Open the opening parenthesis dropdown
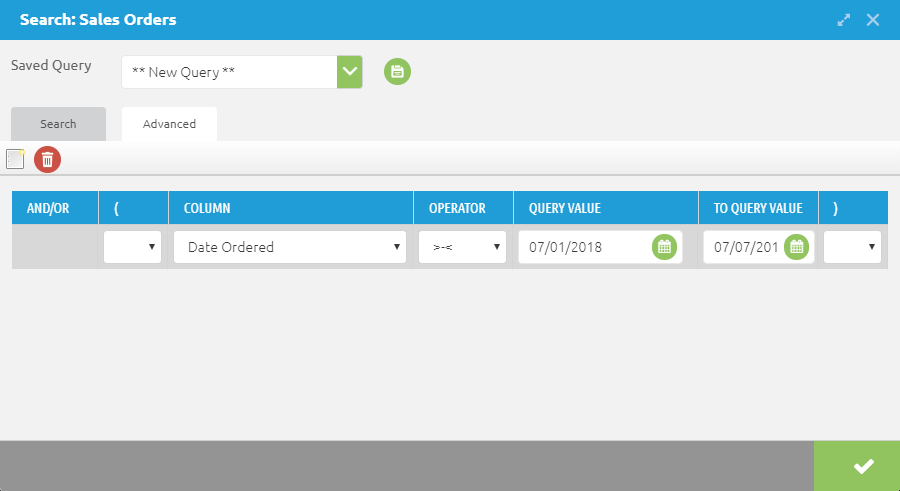Viewport: 900px width, 491px height. tap(133, 247)
